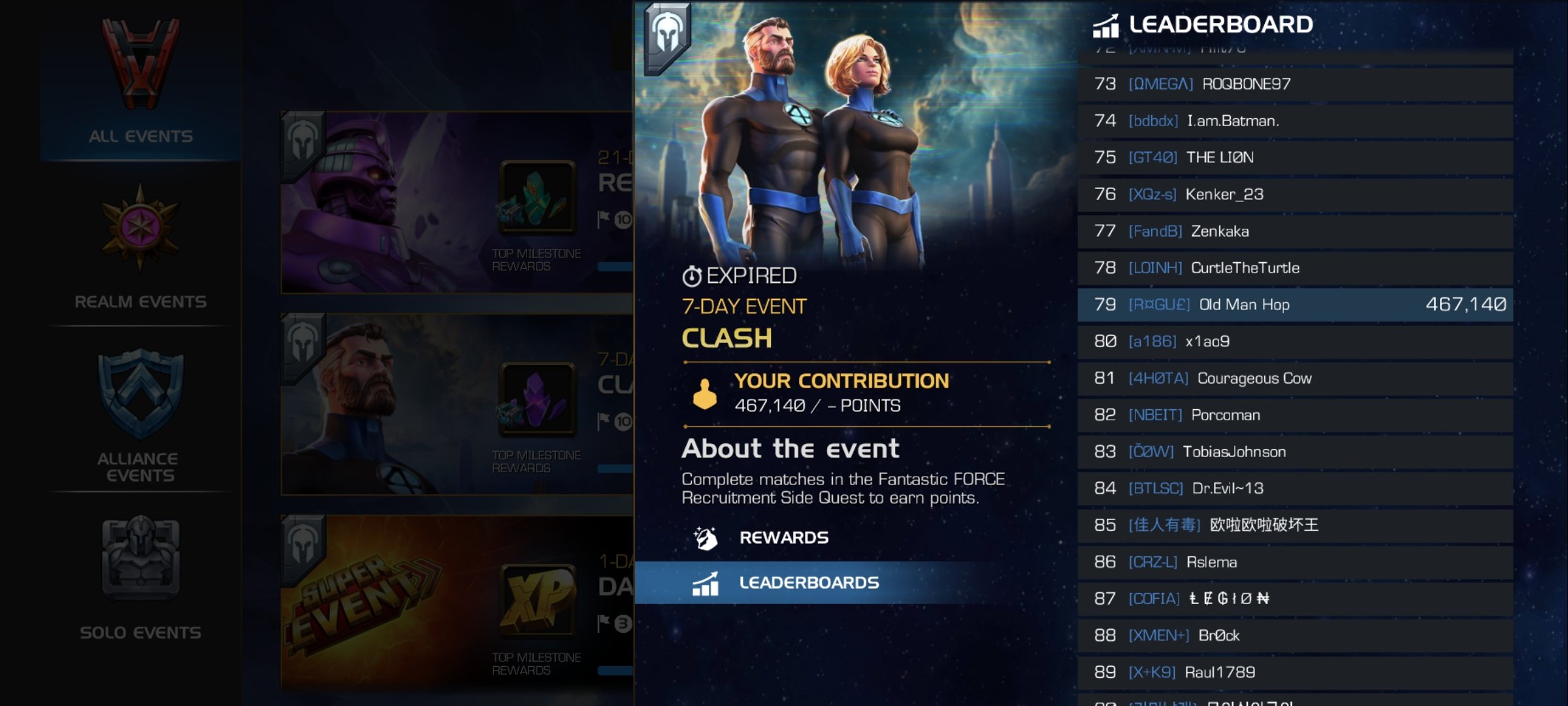The image size is (1568, 706).
Task: Open the purple Sentinel event card
Action: click(457, 202)
